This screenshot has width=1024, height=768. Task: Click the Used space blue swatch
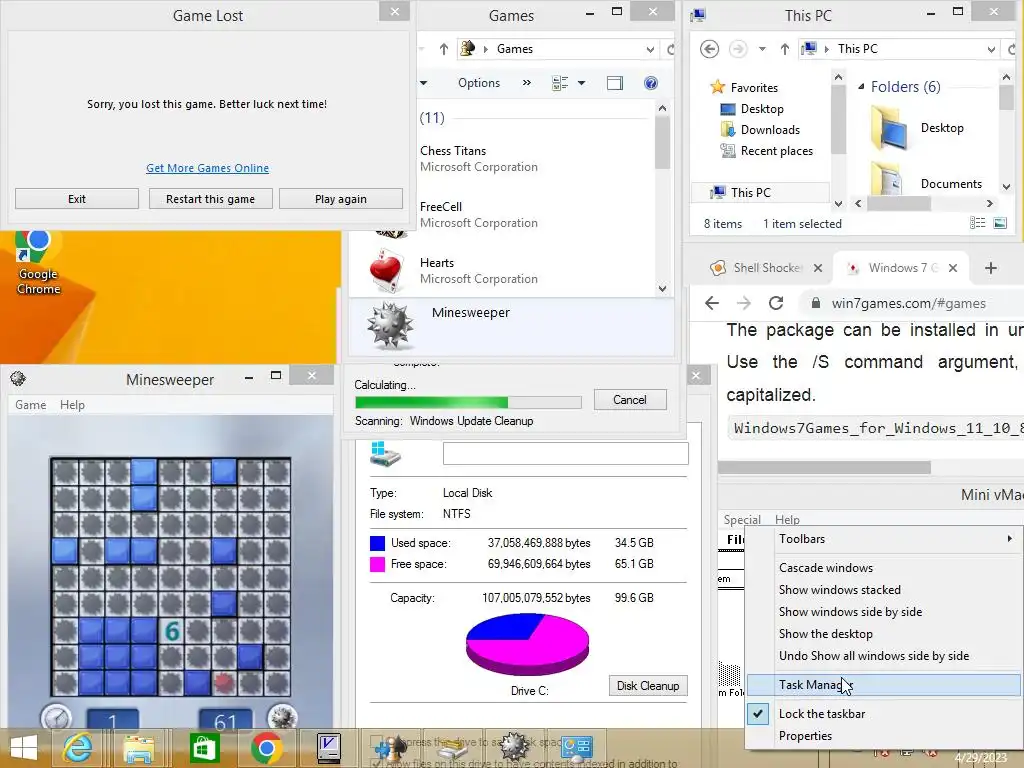(x=377, y=543)
